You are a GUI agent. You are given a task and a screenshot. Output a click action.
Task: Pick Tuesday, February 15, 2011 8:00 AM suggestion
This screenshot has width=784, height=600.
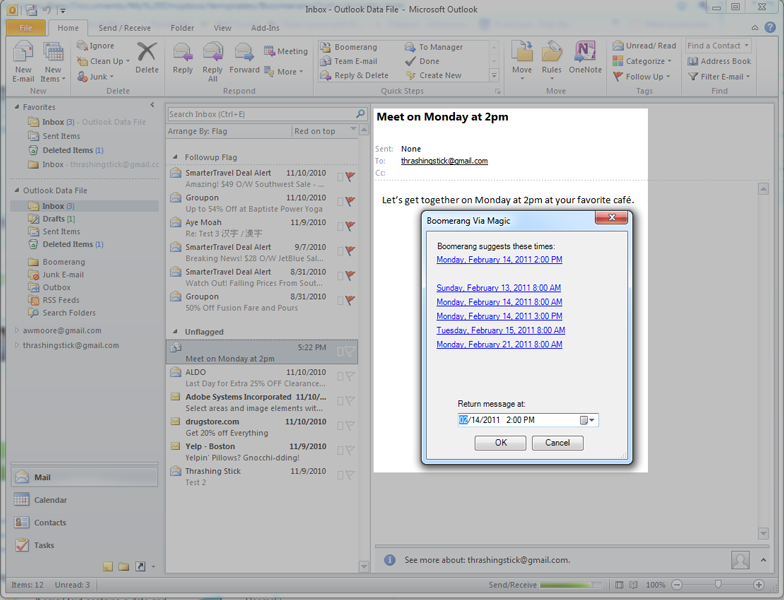500,330
